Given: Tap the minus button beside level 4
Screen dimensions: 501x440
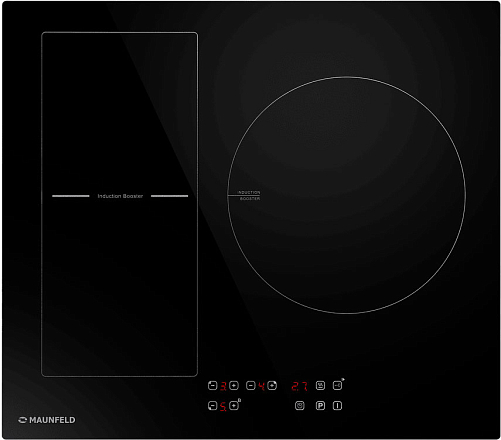Looking at the screenshot, I should (x=251, y=386).
